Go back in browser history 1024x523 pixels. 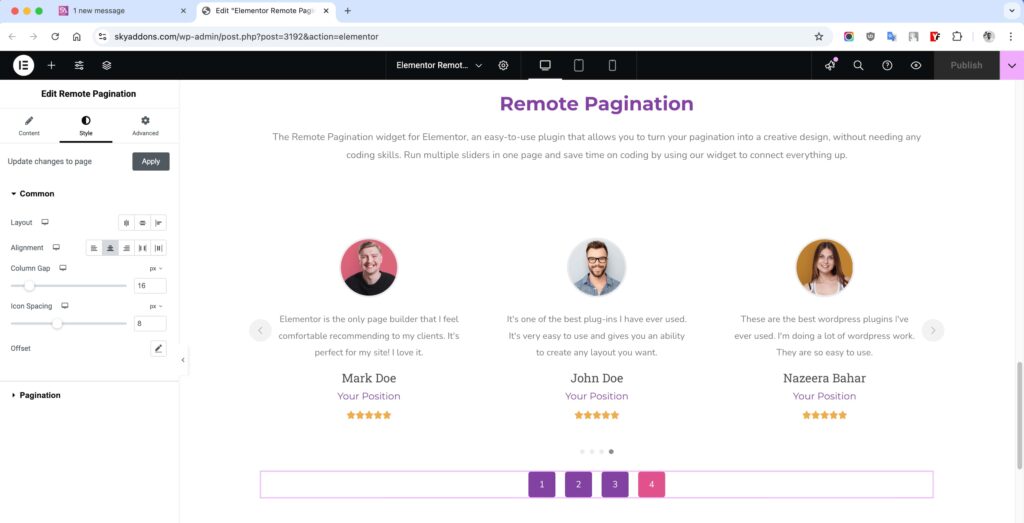coord(12,37)
